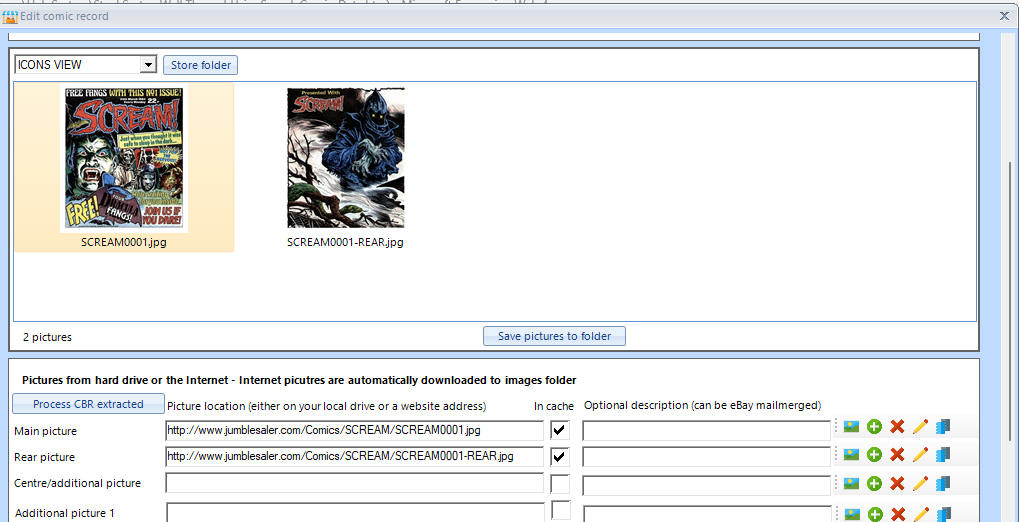Click the 'SCREAM0001.jpg' file name label
The height and width of the screenshot is (522, 1019).
click(x=124, y=242)
